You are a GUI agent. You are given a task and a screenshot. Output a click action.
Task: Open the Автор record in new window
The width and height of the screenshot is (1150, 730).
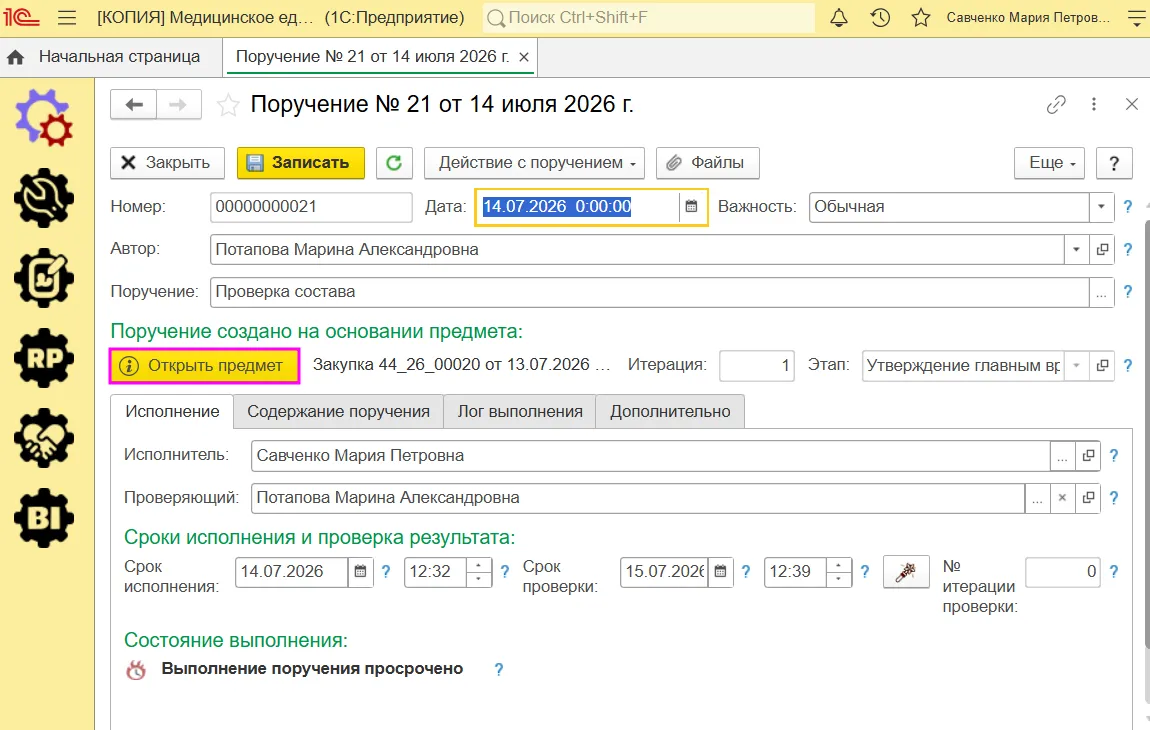pos(1102,249)
